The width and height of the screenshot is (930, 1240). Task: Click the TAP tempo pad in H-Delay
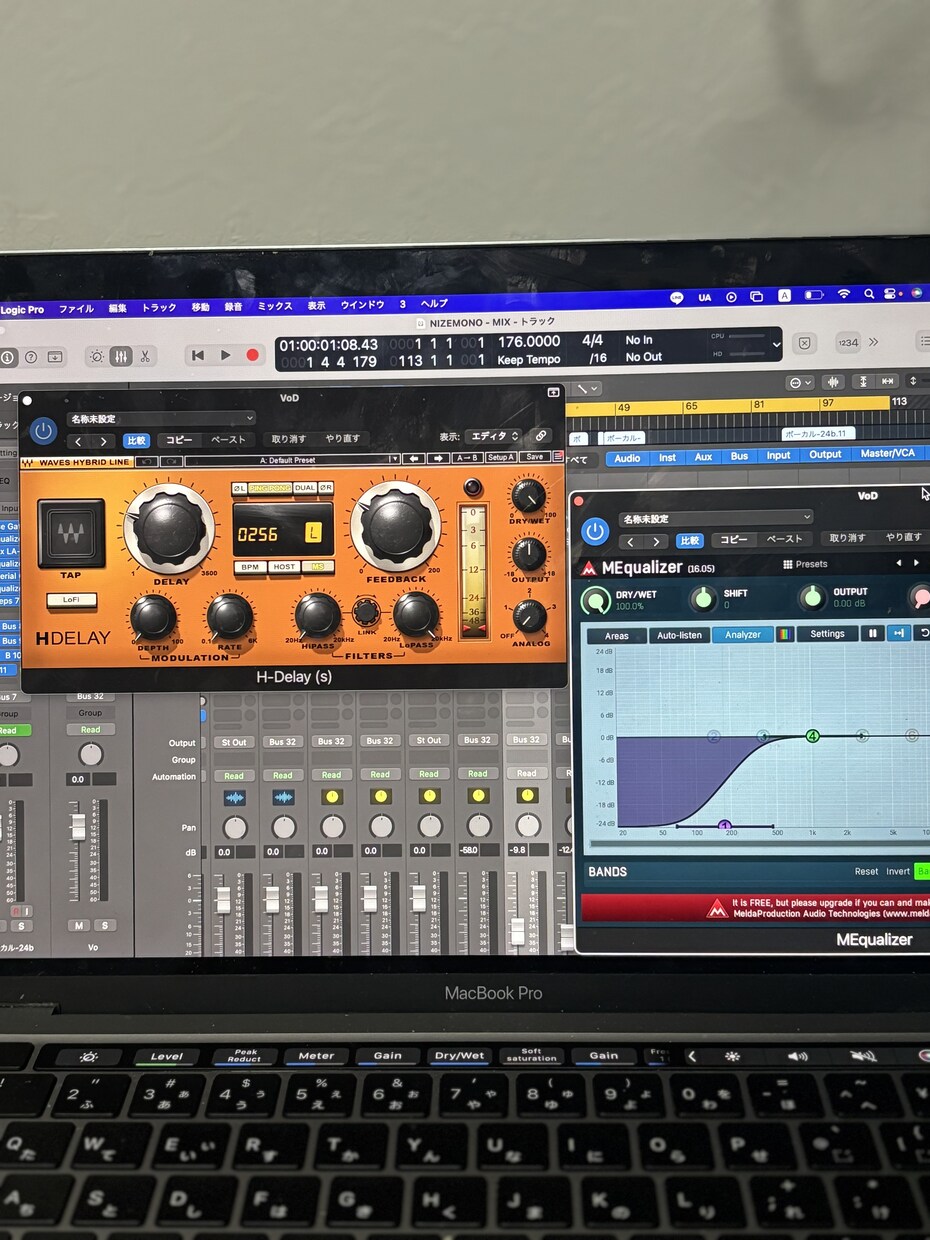(x=70, y=533)
